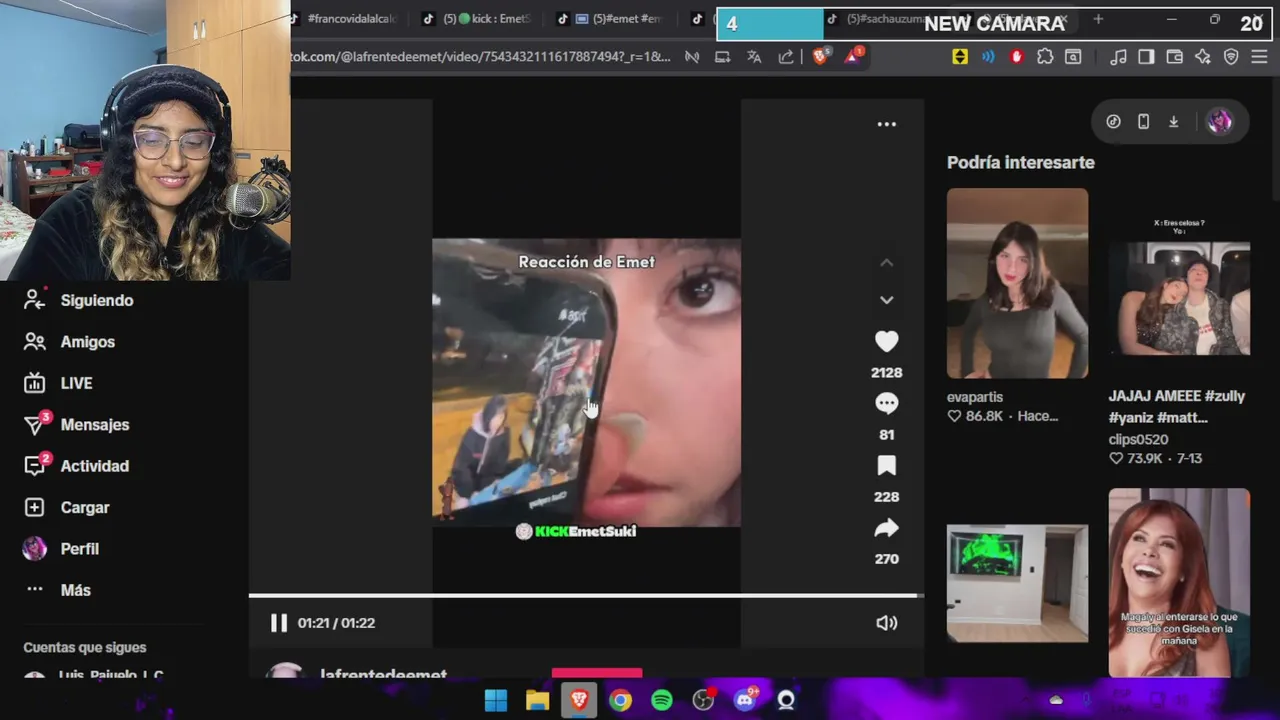
Task: Open three-dot video options menu
Action: [x=886, y=124]
